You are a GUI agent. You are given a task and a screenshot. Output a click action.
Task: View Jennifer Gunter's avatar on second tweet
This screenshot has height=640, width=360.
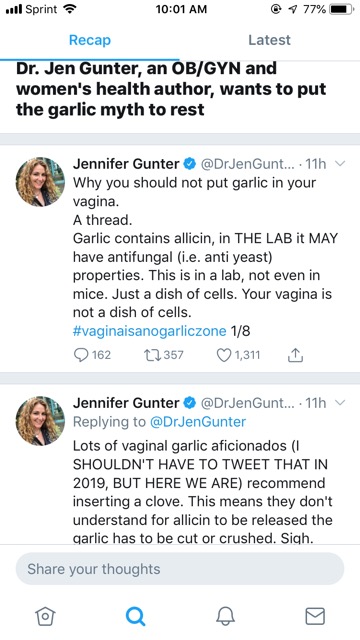point(40,421)
